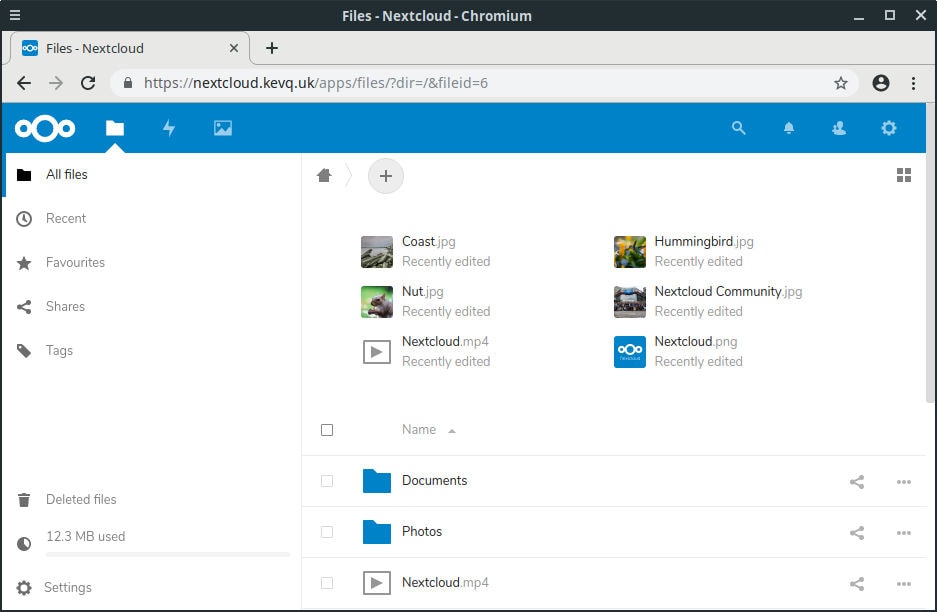Image resolution: width=937 pixels, height=612 pixels.
Task: Click the storage quota usage bar
Action: (x=145, y=555)
